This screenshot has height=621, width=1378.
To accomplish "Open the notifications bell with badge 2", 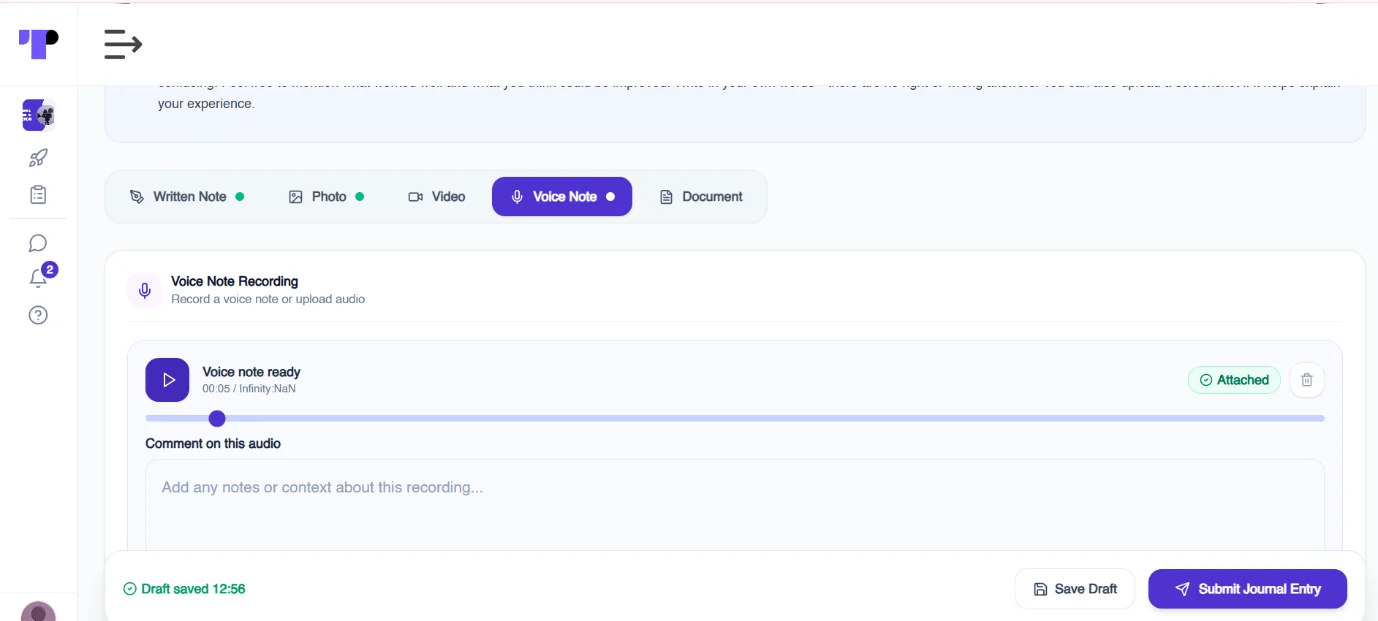I will [40, 277].
